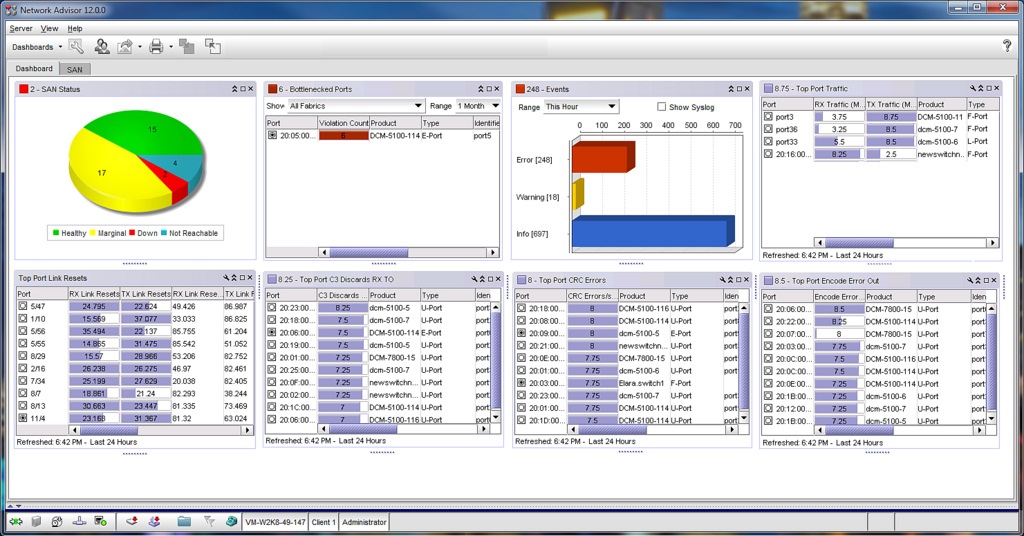Viewport: 1024px width, 536px height.
Task: Open Top Port CRC Errors wrench settings
Action: coord(723,280)
